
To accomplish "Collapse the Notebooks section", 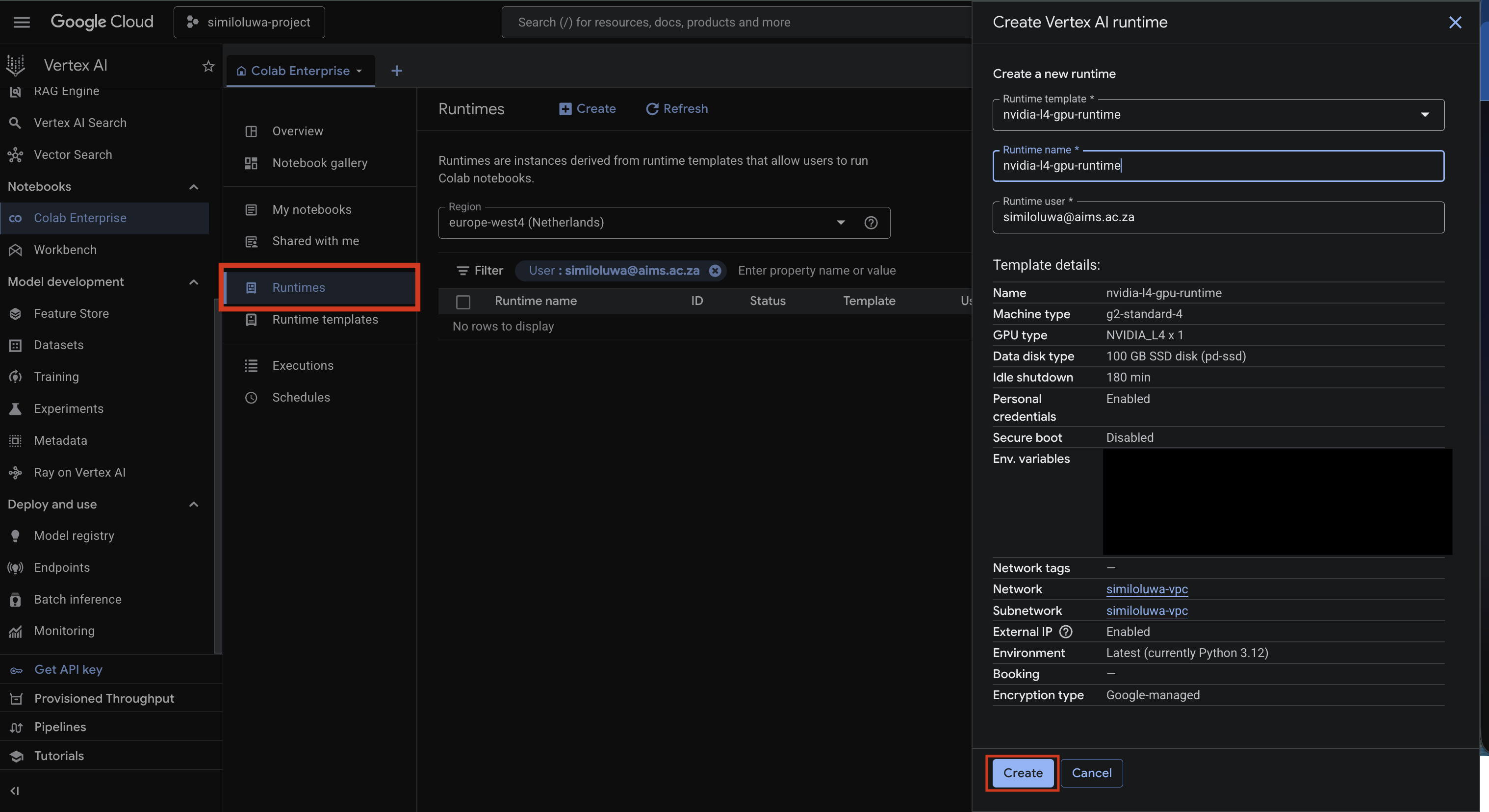I will (194, 187).
